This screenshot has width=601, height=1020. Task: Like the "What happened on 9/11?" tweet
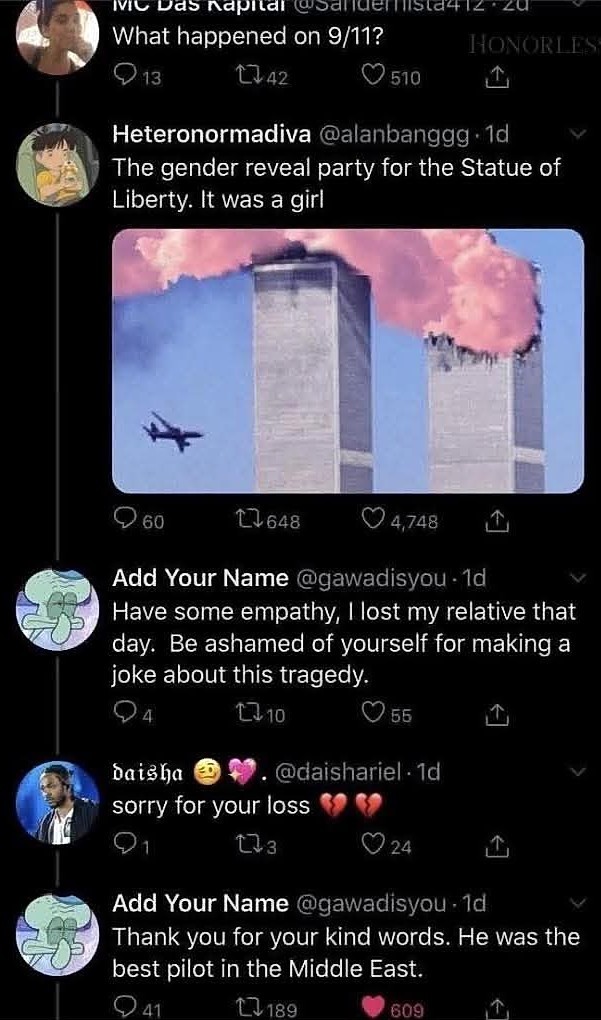373,76
